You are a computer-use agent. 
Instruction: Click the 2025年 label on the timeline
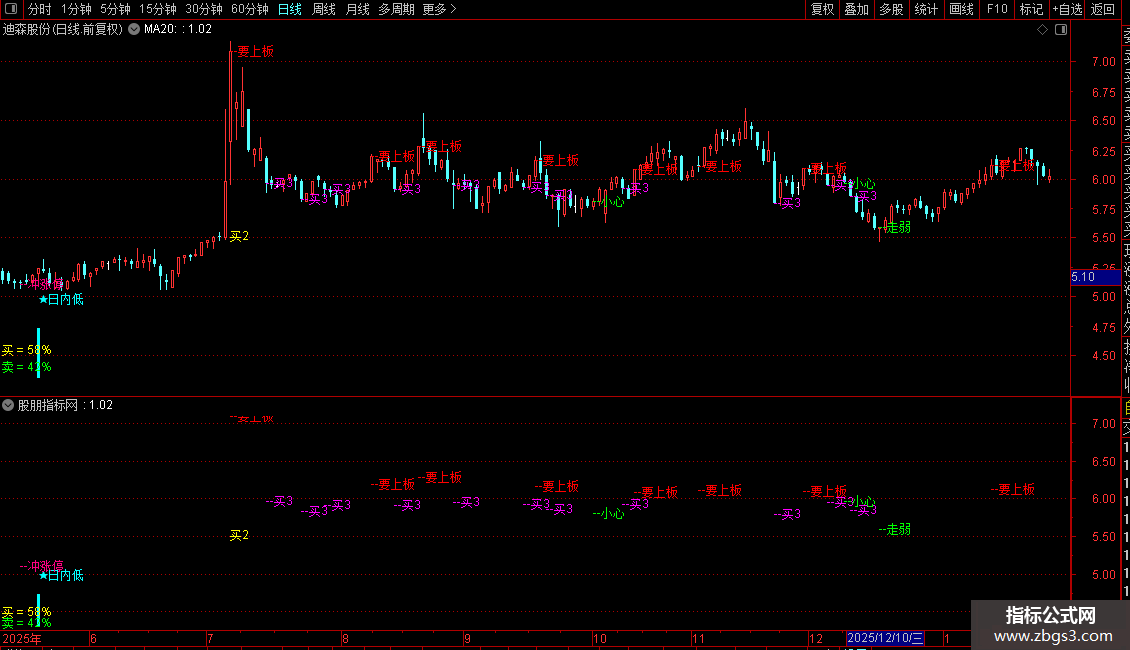pyautogui.click(x=22, y=638)
